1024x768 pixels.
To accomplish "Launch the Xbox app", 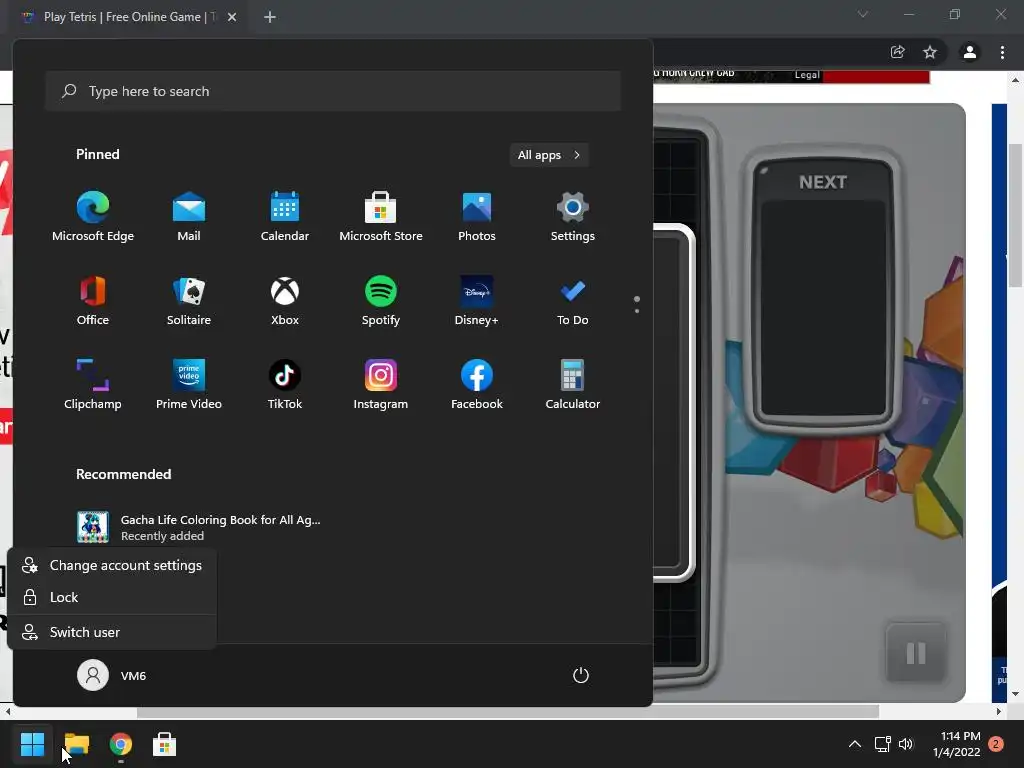I will point(285,301).
